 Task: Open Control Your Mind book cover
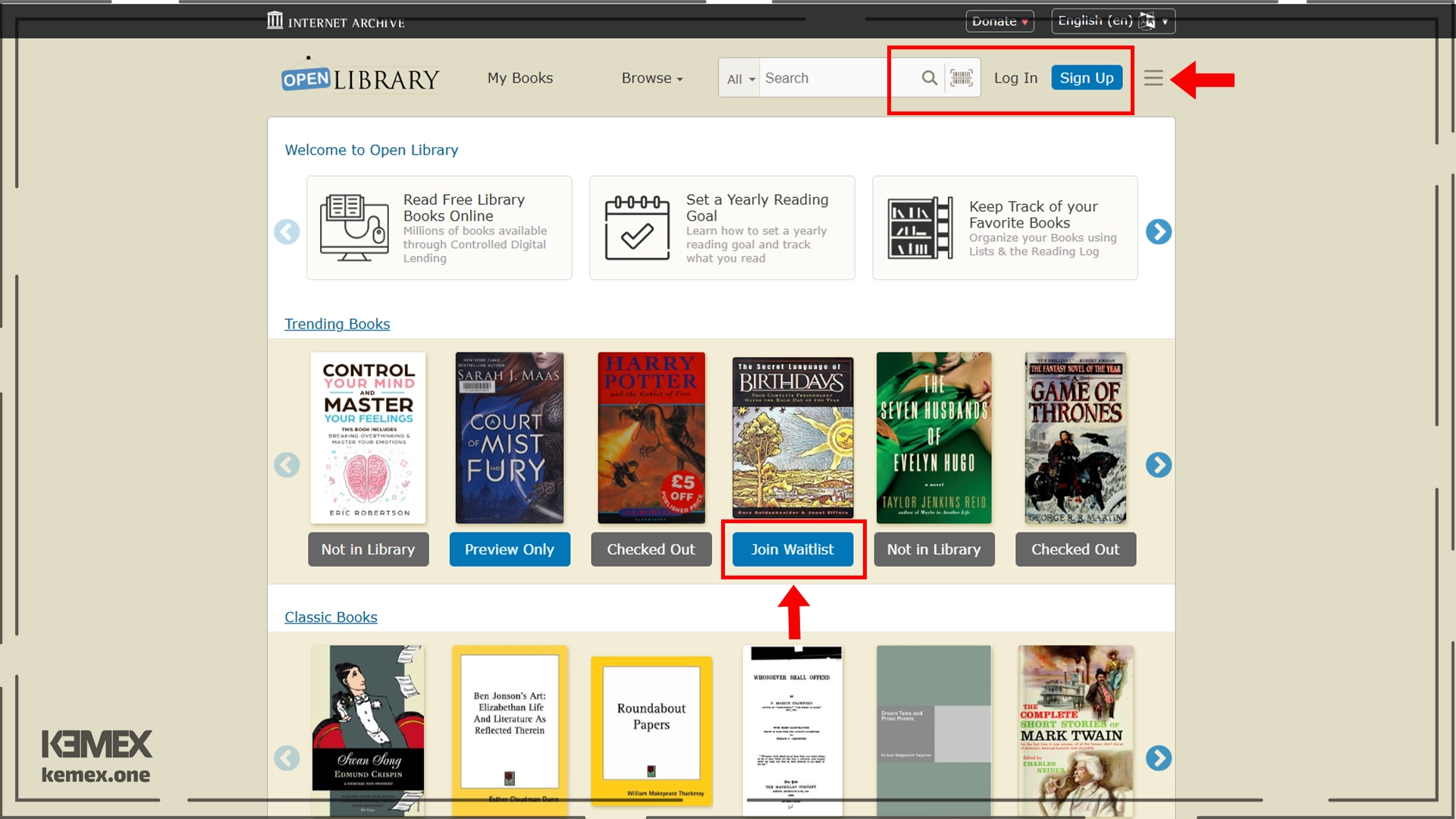pos(368,438)
